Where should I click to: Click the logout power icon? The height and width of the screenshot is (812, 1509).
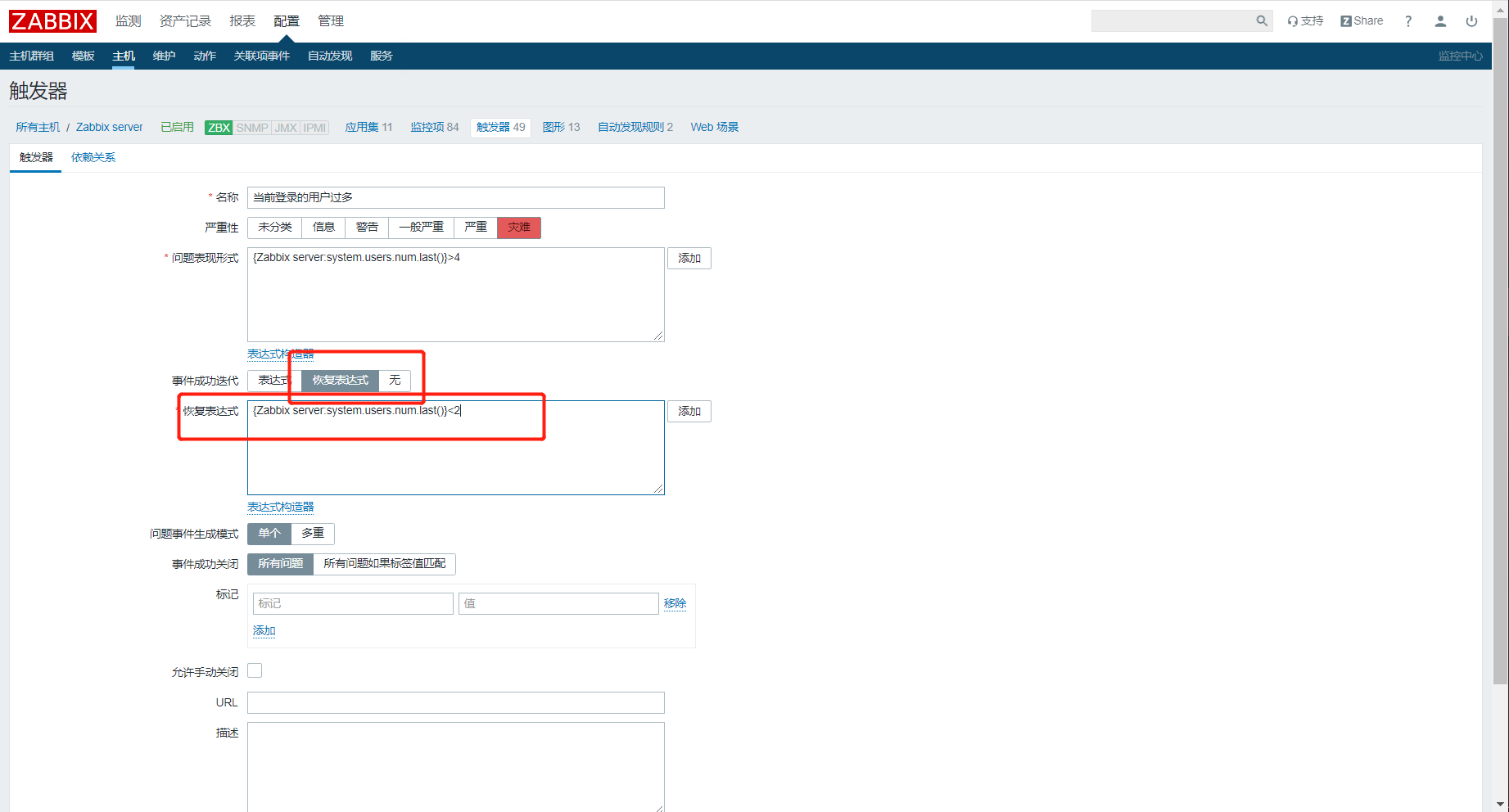(1471, 21)
